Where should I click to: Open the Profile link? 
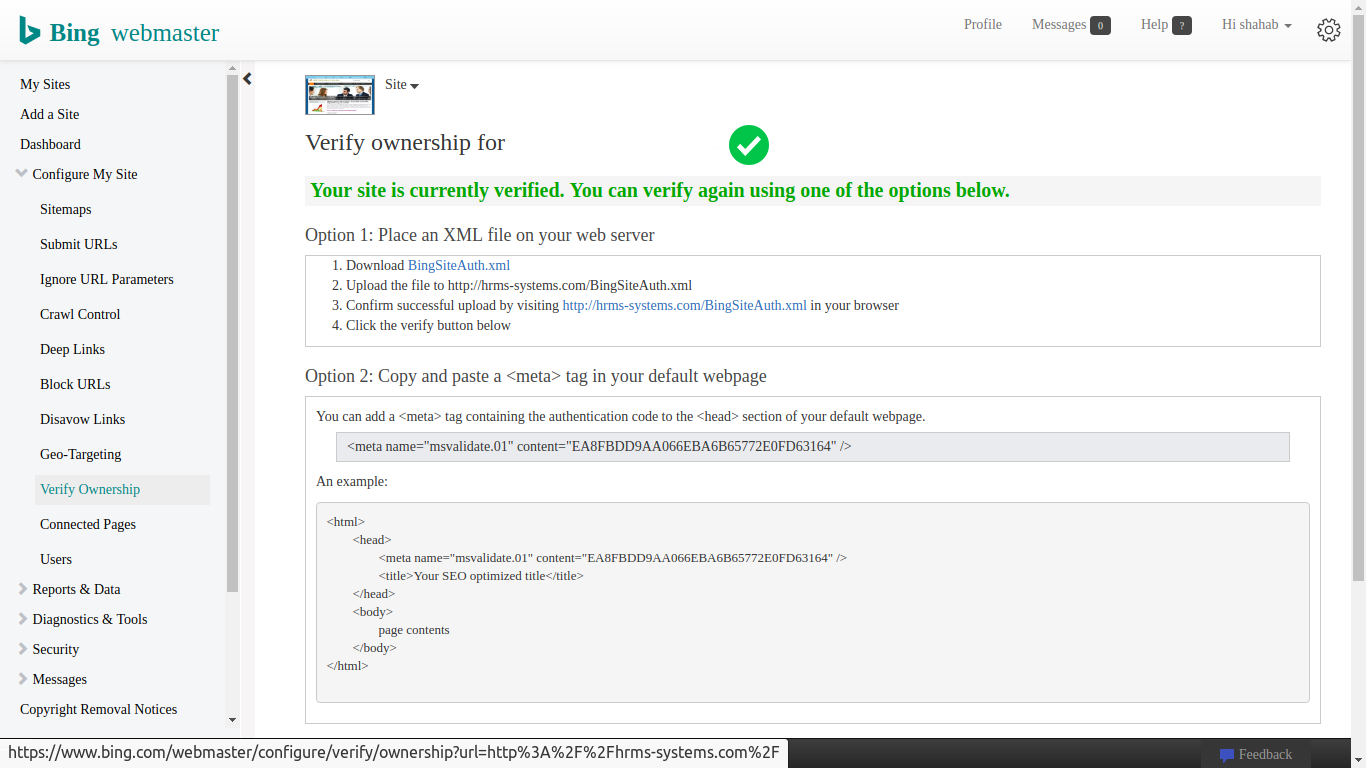point(983,25)
